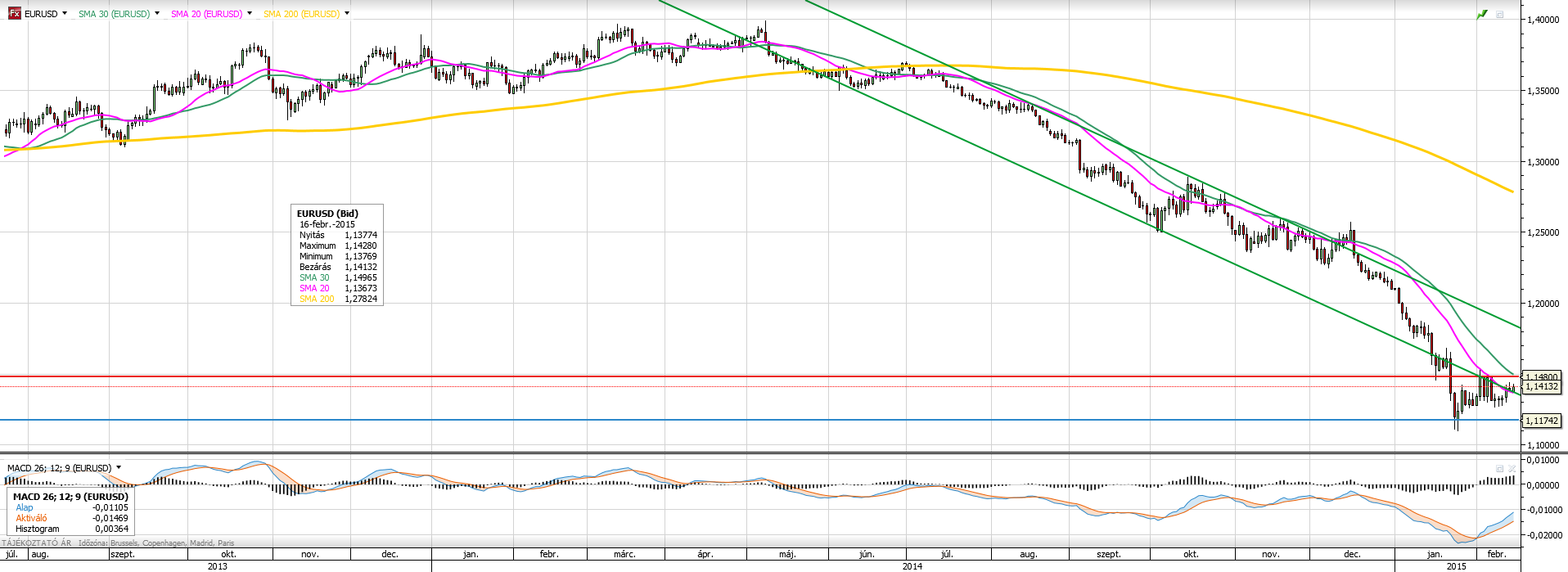Click the 2014 year label

coord(912,565)
